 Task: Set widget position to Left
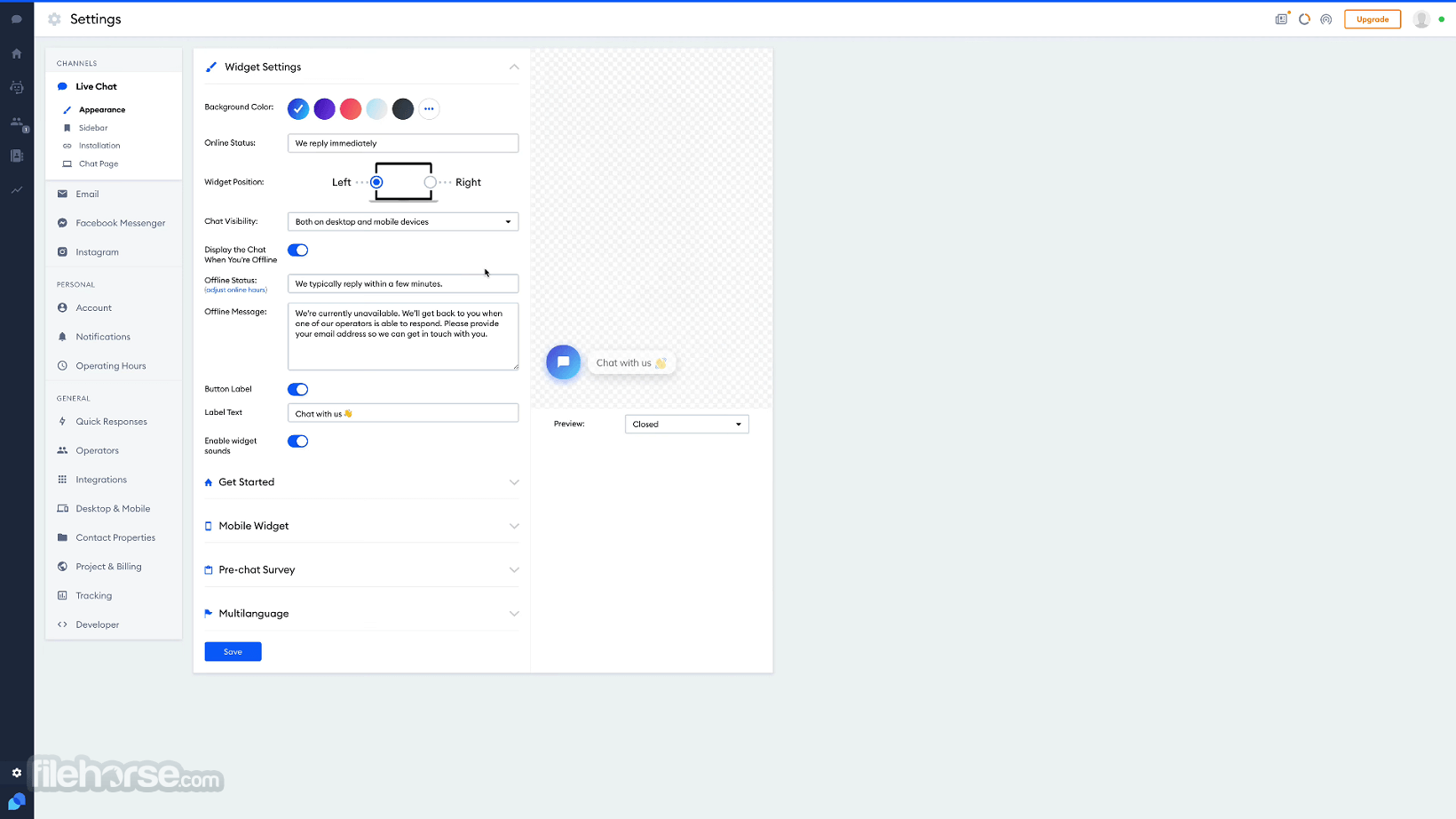(x=376, y=182)
